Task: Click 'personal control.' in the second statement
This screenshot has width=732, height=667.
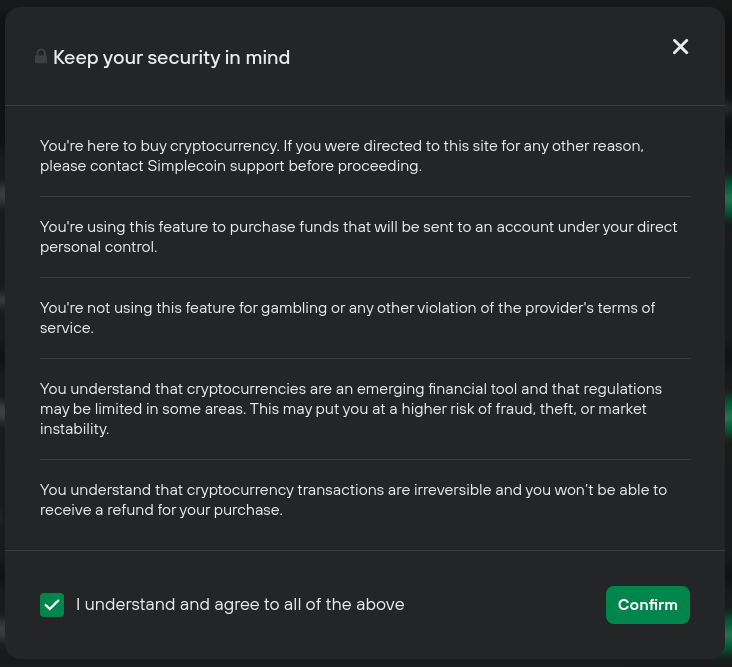Action: [98, 247]
